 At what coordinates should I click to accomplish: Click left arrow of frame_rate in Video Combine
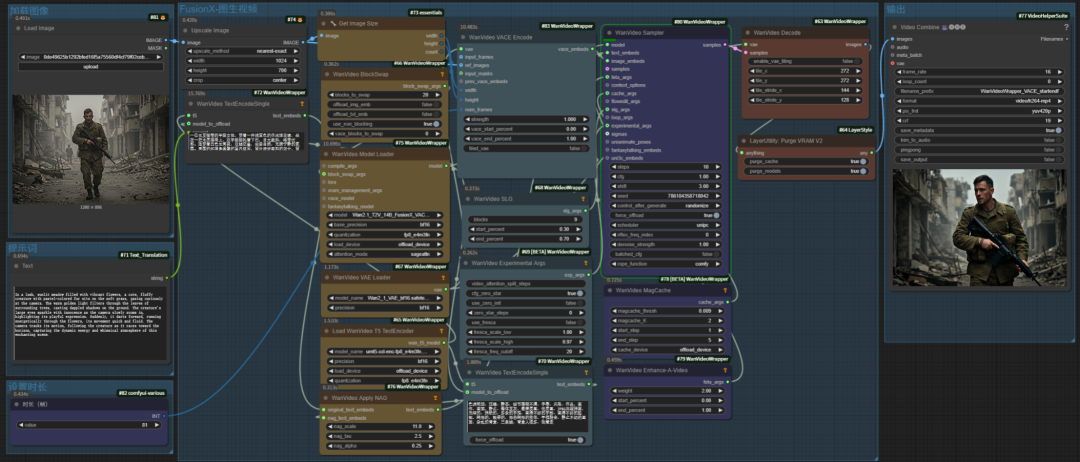click(x=897, y=72)
